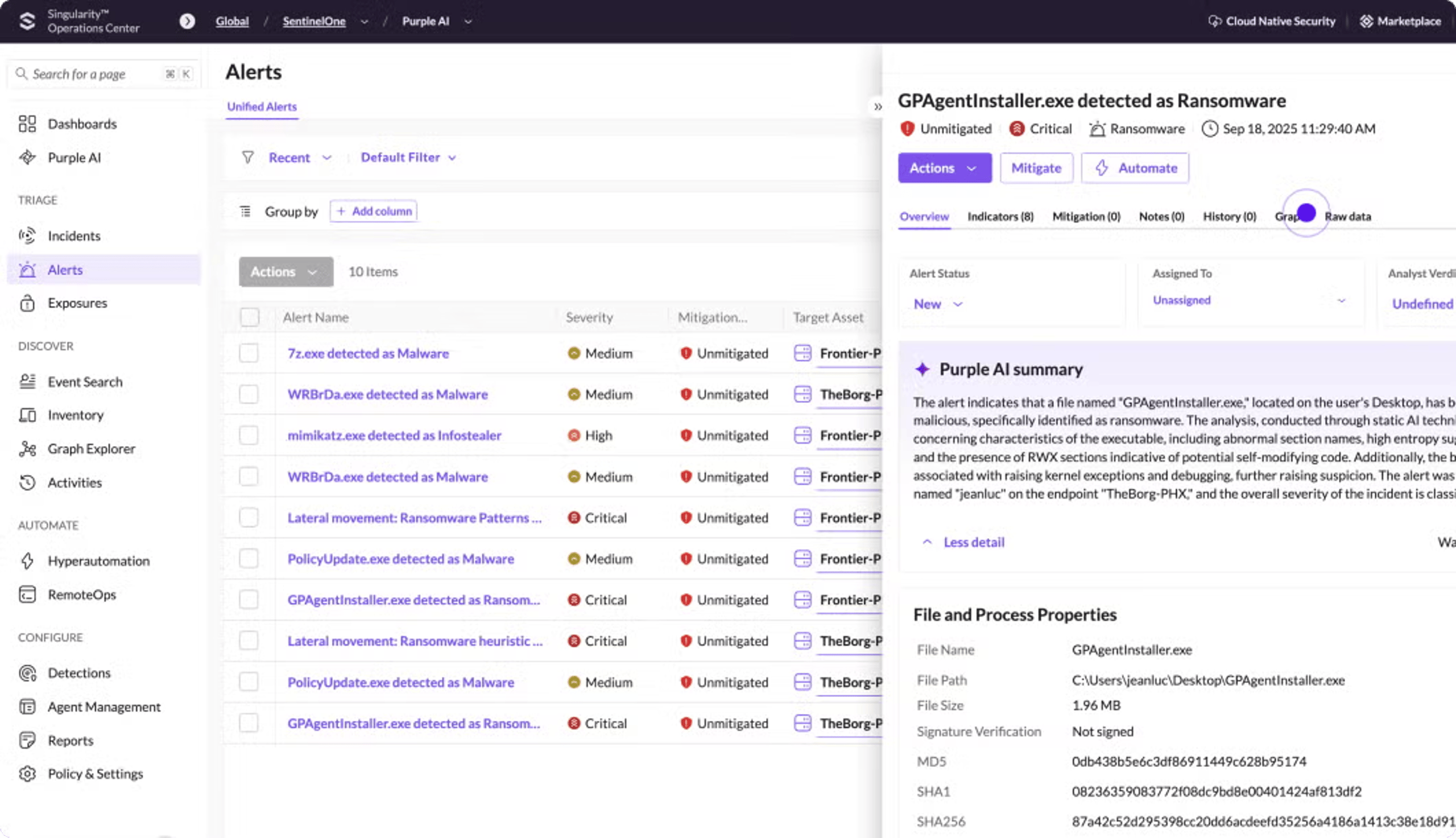The height and width of the screenshot is (838, 1456).
Task: Check the select-all checkbox in the alerts table
Action: click(x=249, y=317)
